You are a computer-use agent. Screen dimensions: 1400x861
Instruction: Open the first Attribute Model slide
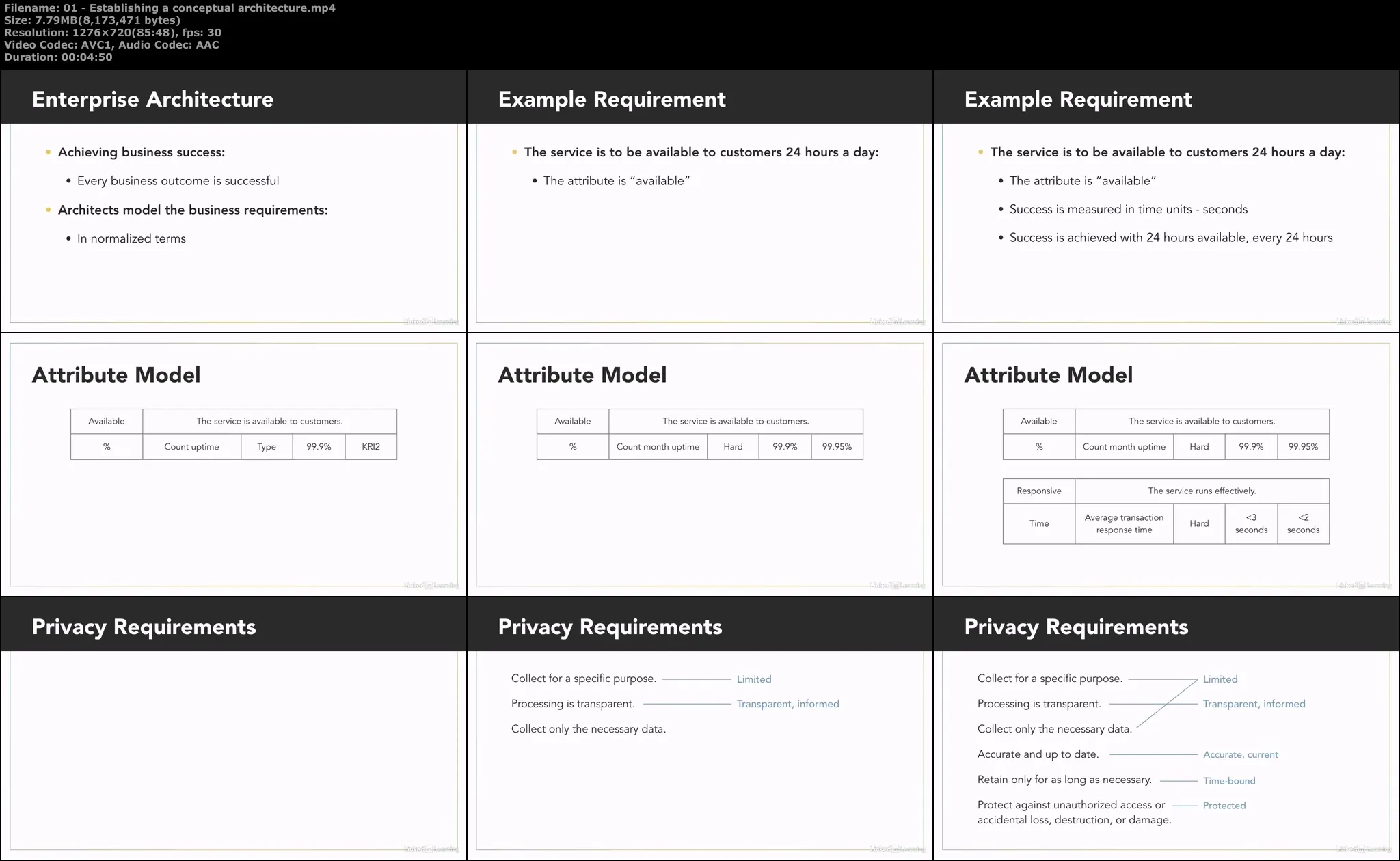tap(232, 465)
